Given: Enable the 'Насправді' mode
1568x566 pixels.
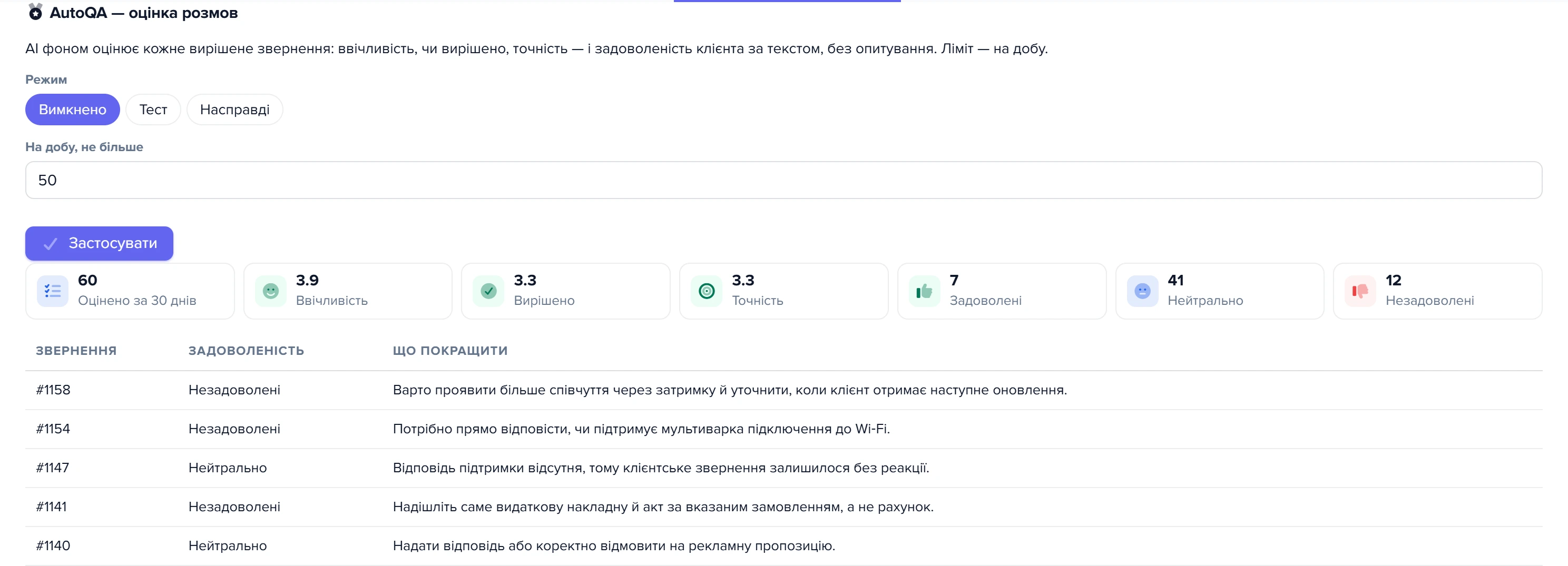Looking at the screenshot, I should pyautogui.click(x=234, y=110).
